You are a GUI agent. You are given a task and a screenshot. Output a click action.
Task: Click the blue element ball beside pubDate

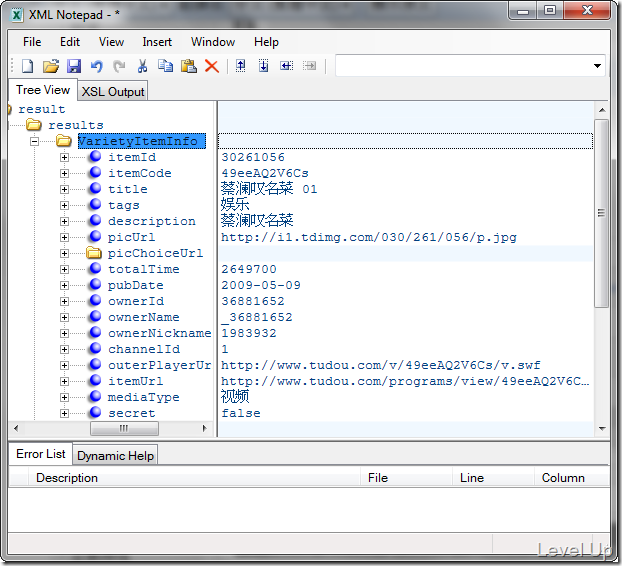(95, 285)
